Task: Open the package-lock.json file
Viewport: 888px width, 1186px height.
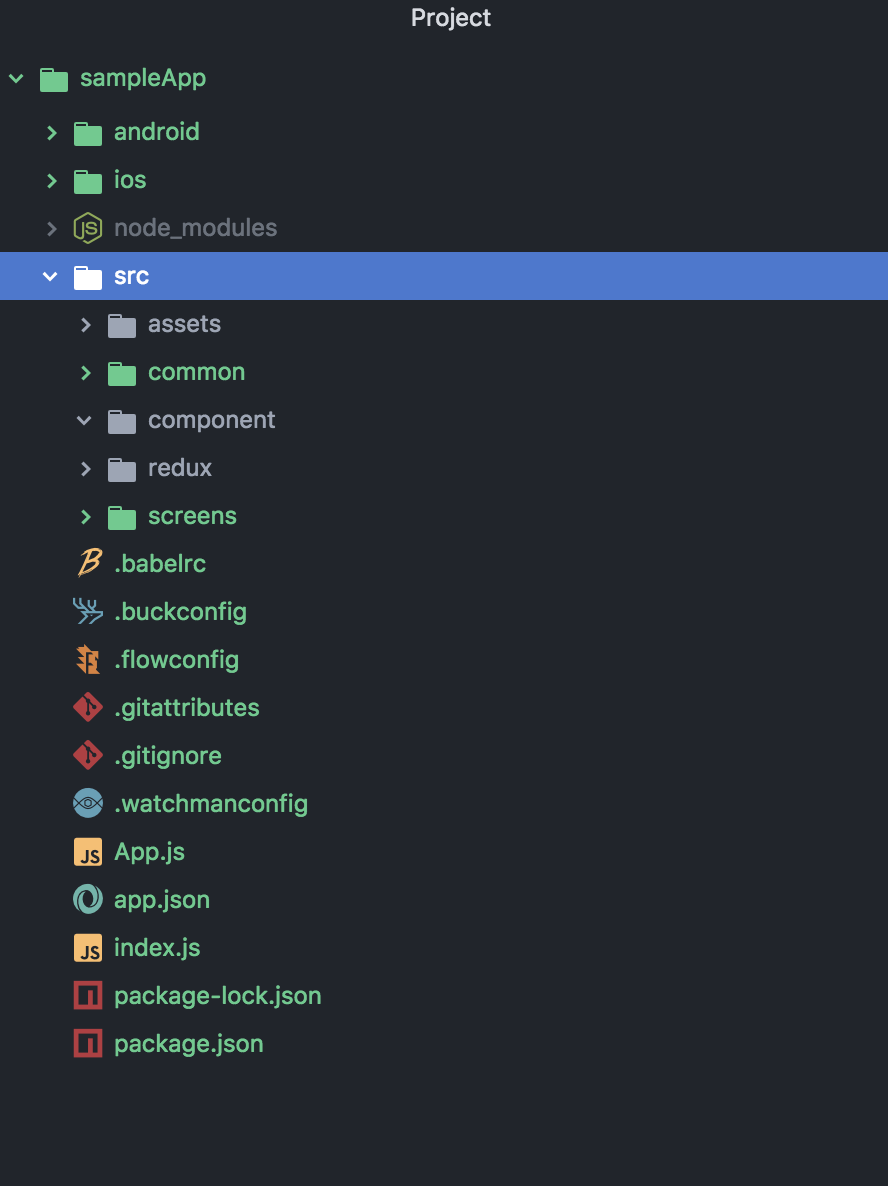Action: pos(217,995)
